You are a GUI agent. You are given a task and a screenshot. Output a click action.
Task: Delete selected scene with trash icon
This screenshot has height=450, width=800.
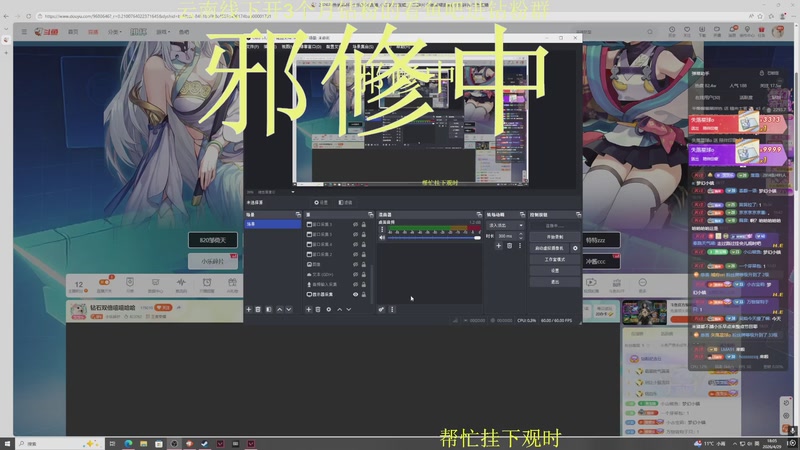coord(258,310)
